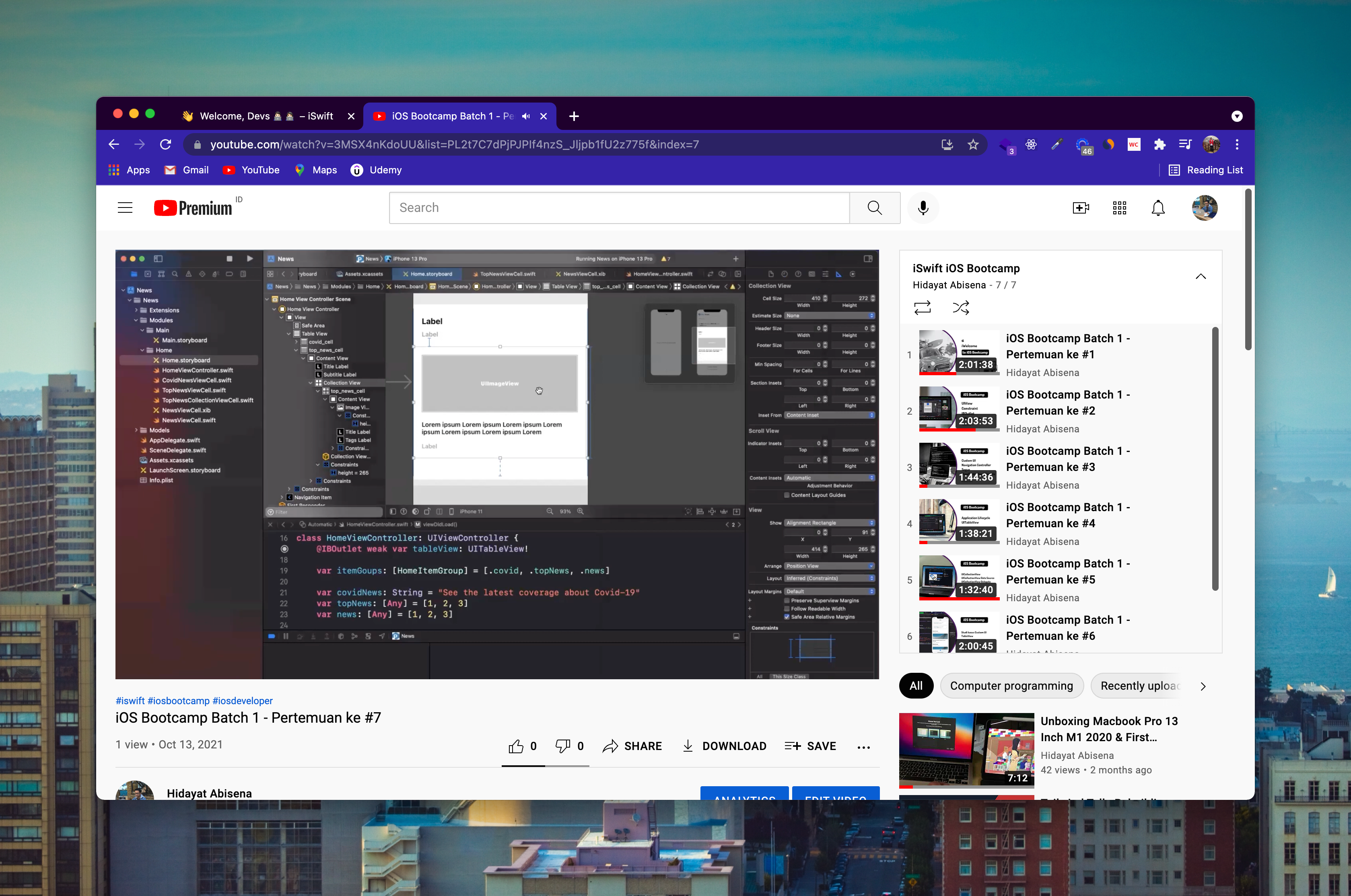Start voice search with the microphone
Image resolution: width=1351 pixels, height=896 pixels.
(x=923, y=208)
